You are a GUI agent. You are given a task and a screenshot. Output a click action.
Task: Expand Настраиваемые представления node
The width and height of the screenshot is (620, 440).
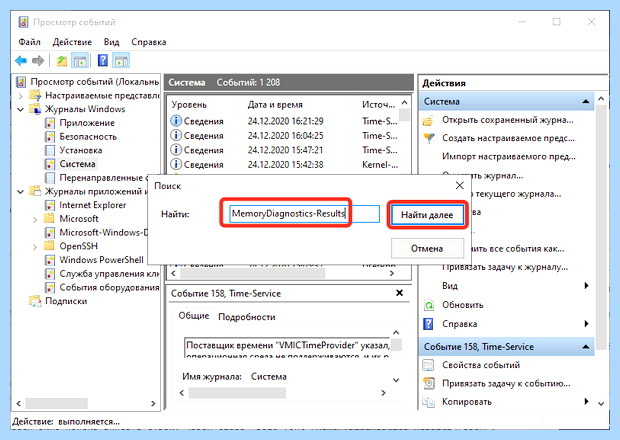[21, 96]
